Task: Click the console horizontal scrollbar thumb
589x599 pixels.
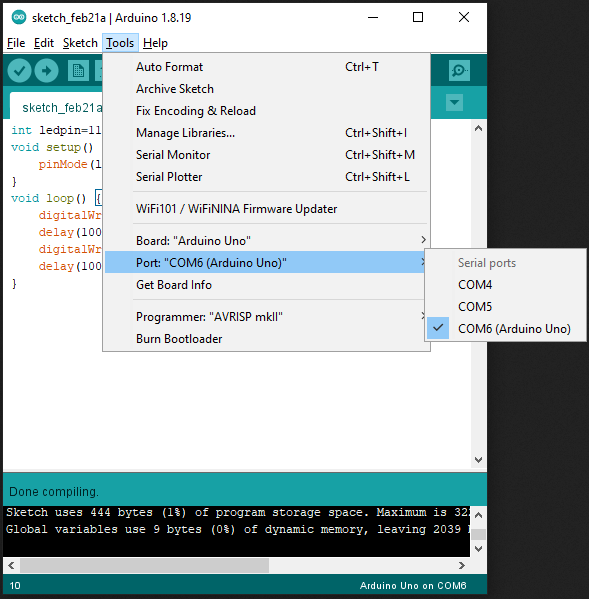Action: click(x=144, y=565)
